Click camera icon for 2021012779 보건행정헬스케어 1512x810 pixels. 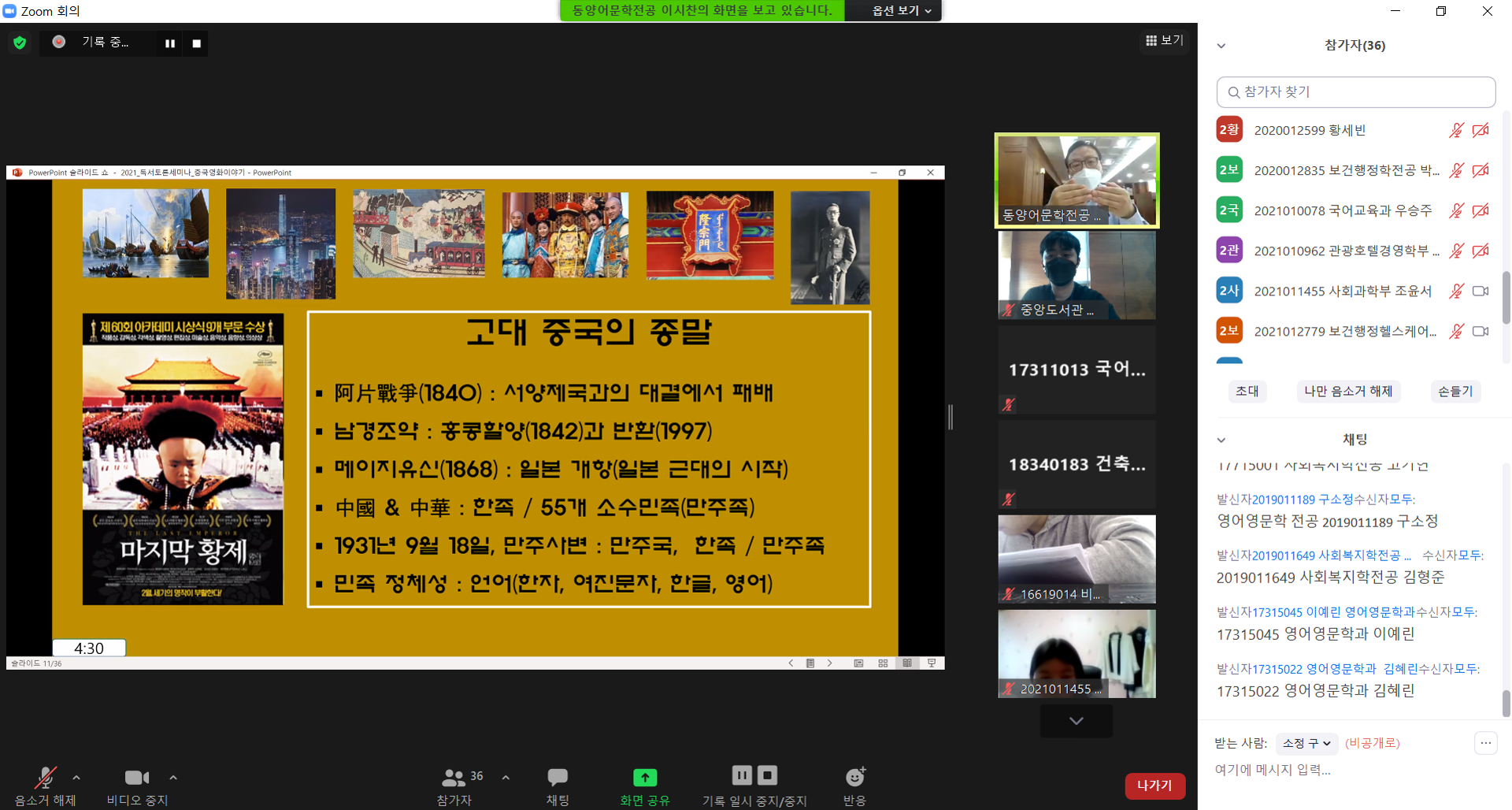[x=1480, y=331]
